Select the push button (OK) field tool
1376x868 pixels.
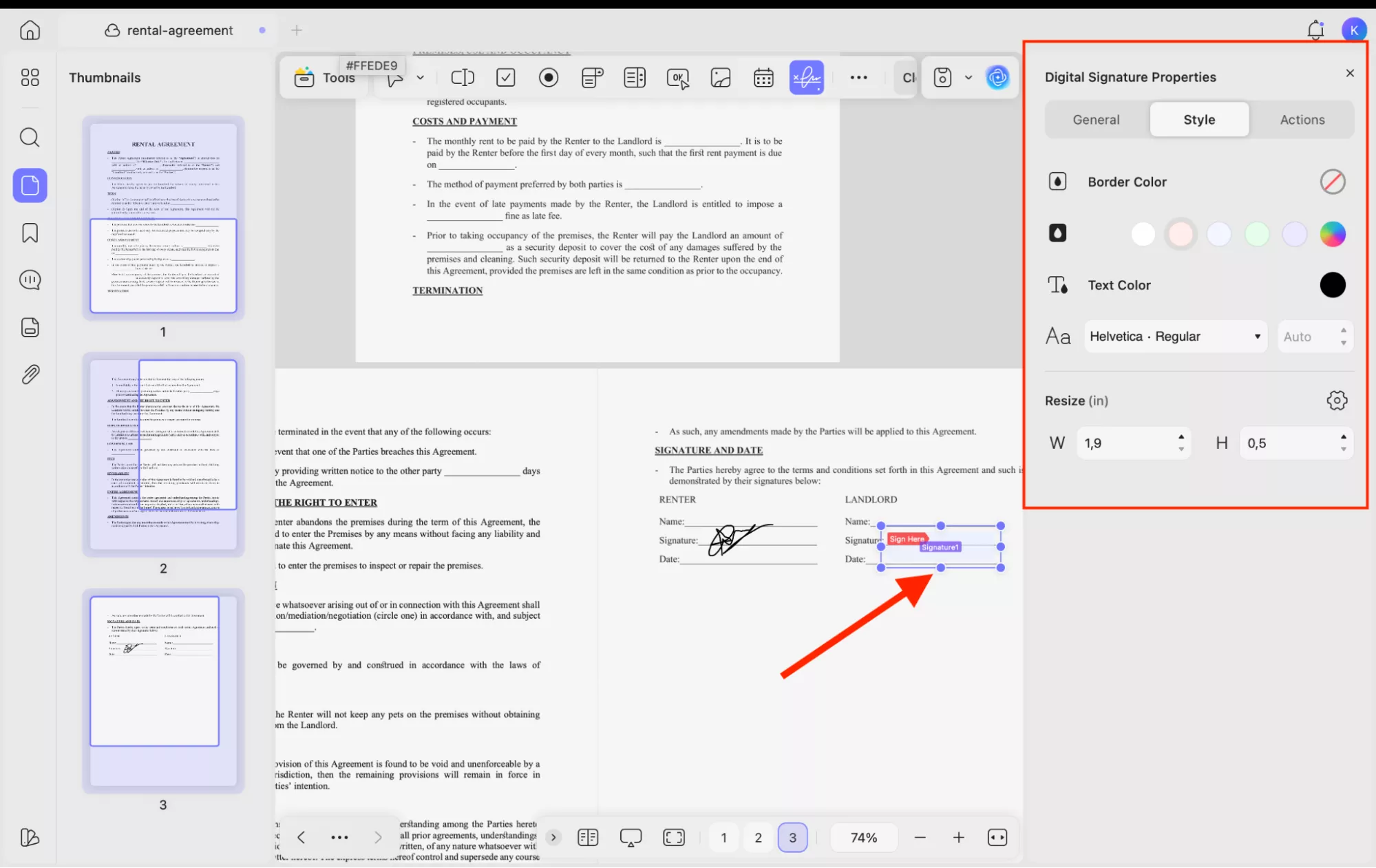(x=678, y=77)
